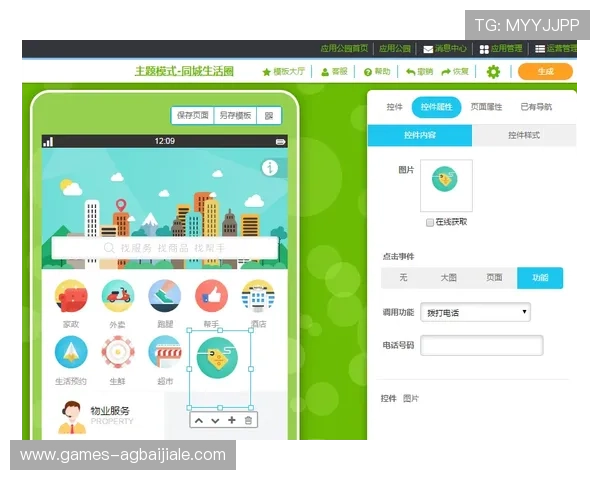Click the 恢复 redo arrow
The image size is (600, 480).
click(x=455, y=72)
